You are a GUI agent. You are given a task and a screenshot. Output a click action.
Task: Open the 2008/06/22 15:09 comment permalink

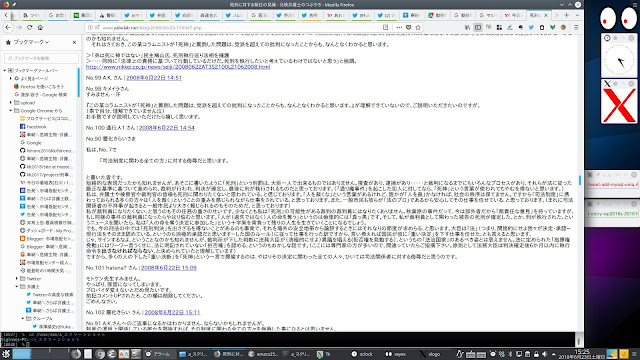point(169,268)
